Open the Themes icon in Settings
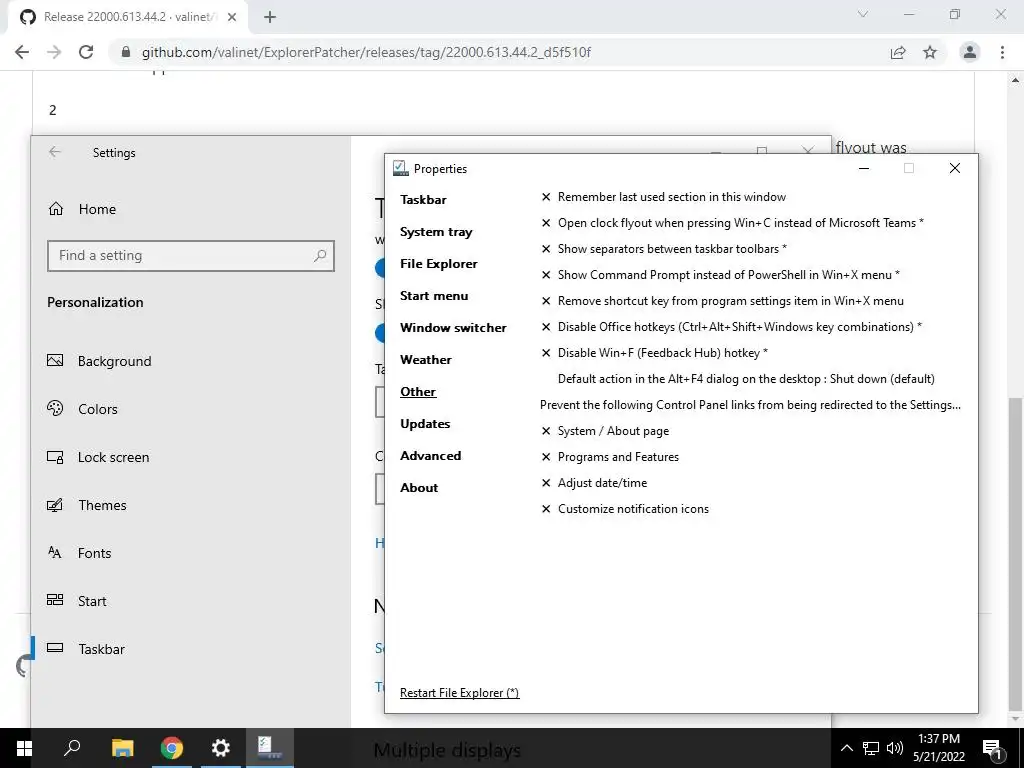 pyautogui.click(x=55, y=505)
